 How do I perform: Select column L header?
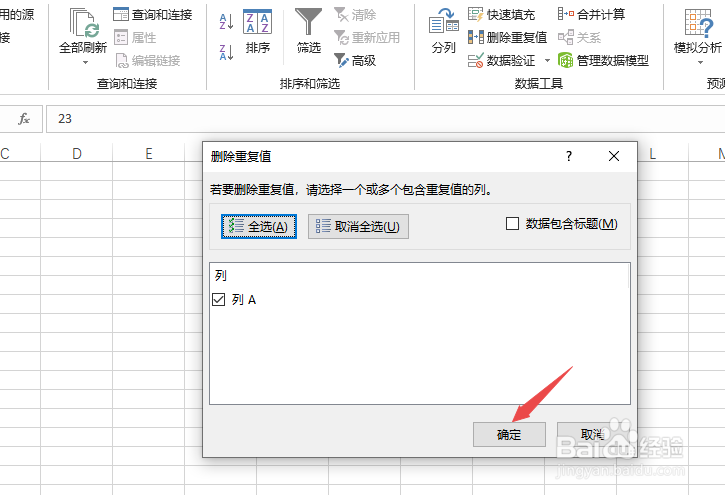click(652, 153)
